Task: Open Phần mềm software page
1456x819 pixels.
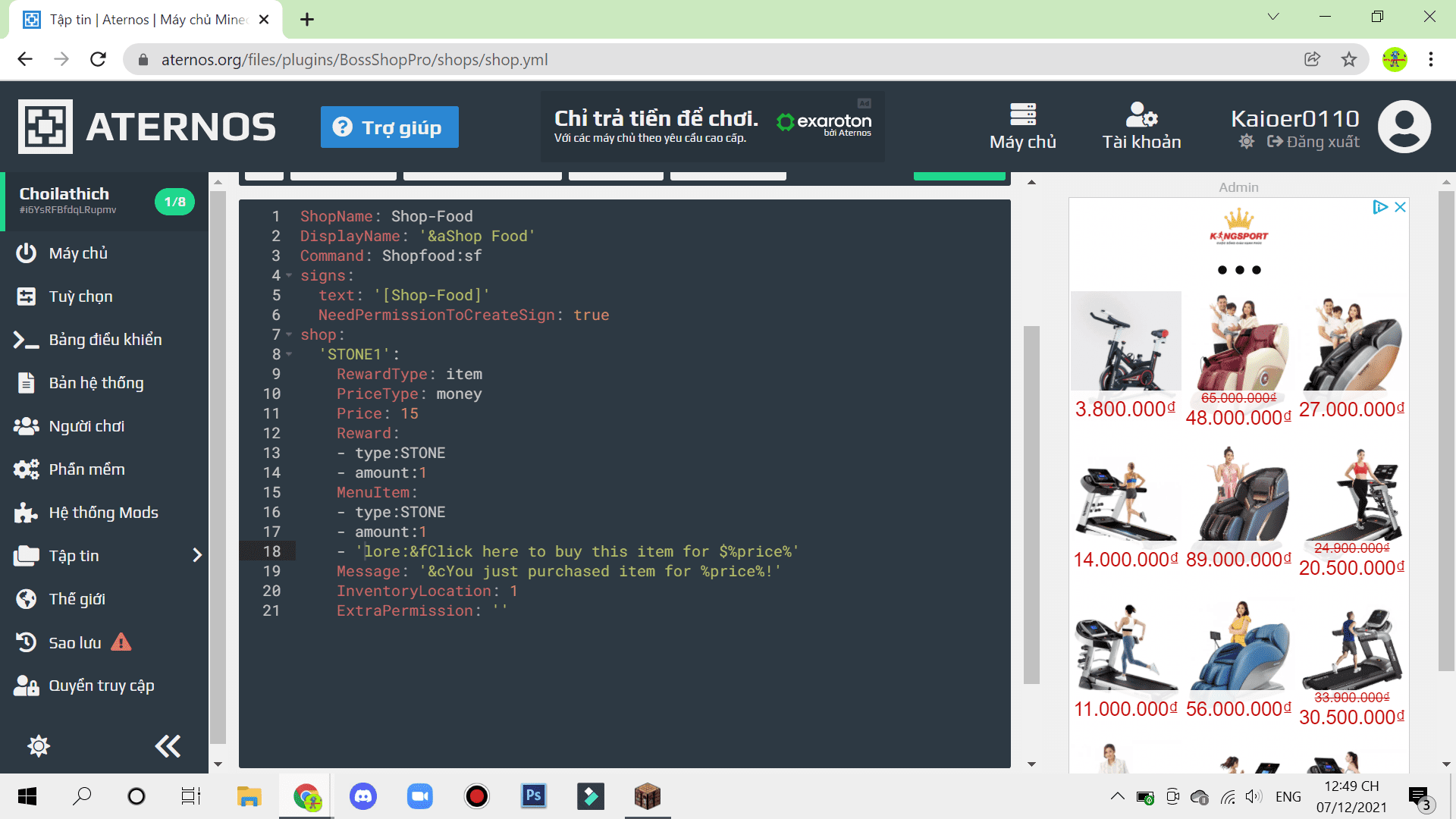Action: pyautogui.click(x=86, y=469)
